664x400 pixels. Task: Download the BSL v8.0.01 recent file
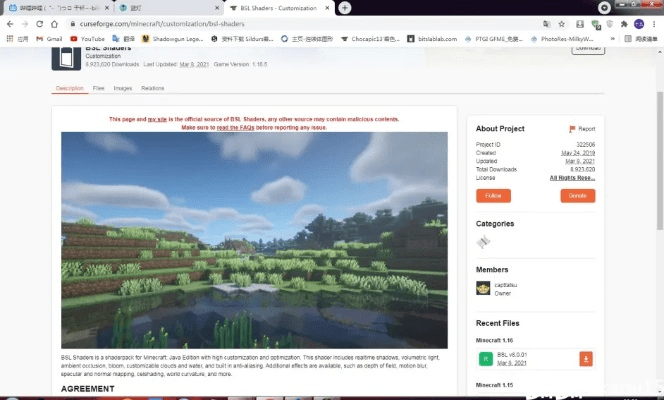pyautogui.click(x=586, y=359)
